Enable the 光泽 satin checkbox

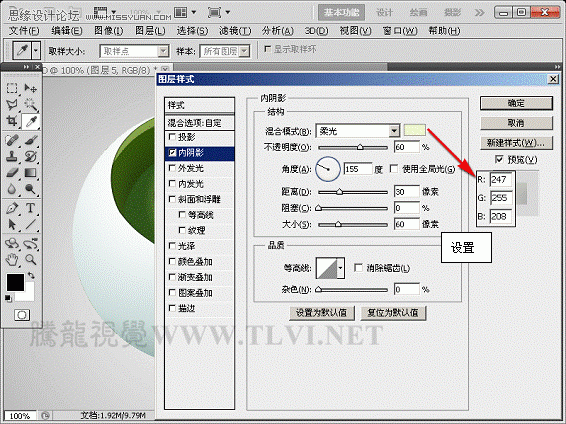coord(173,246)
